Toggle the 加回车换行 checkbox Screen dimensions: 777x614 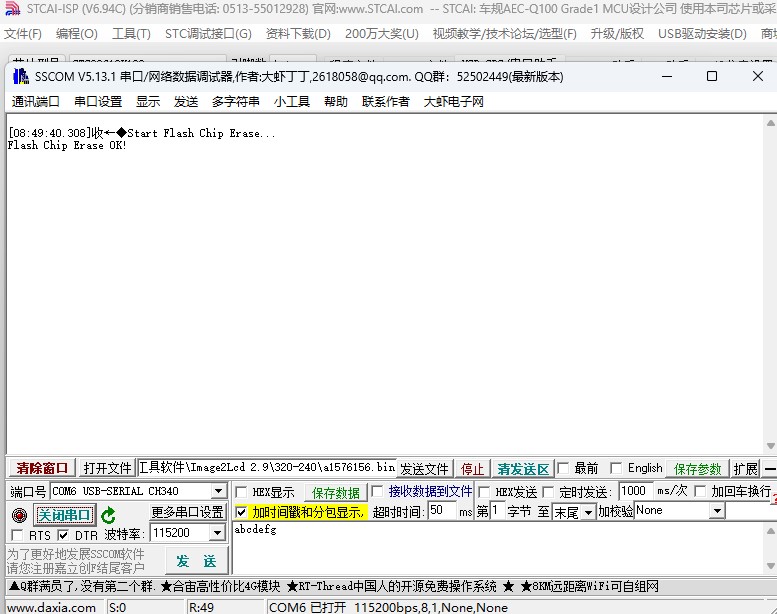[700, 492]
